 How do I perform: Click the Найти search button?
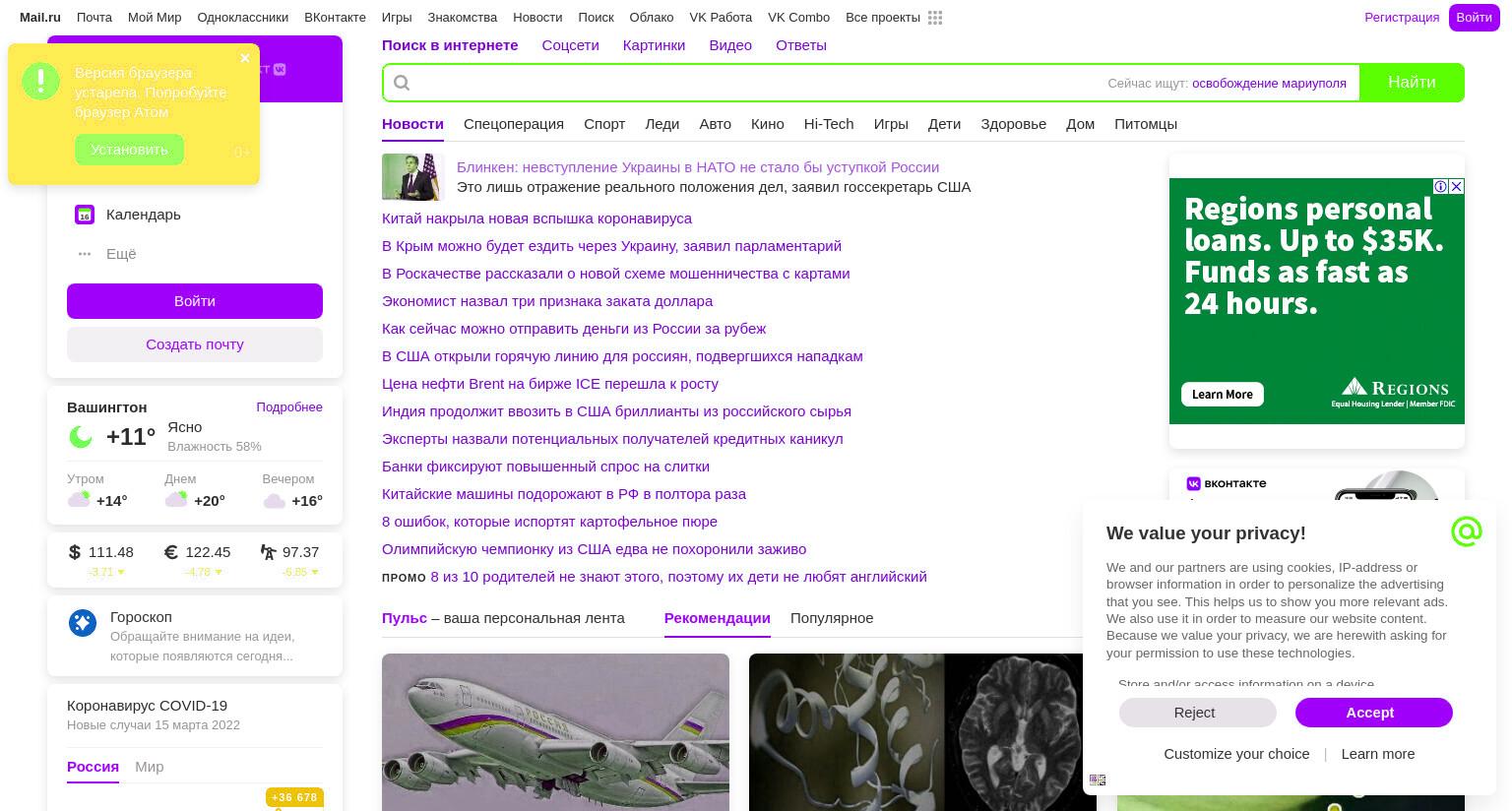tap(1412, 83)
